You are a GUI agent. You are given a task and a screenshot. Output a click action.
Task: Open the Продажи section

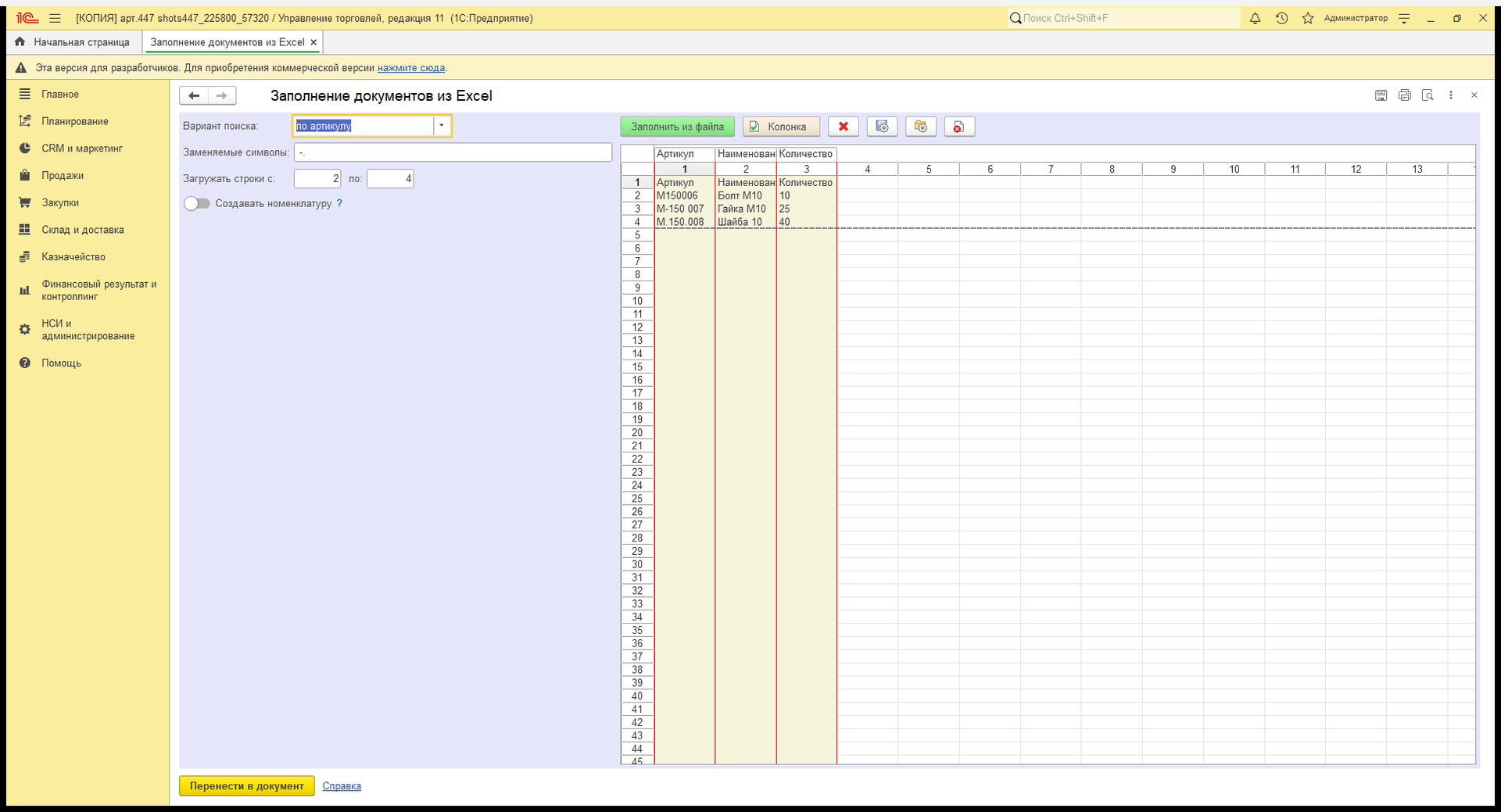63,176
